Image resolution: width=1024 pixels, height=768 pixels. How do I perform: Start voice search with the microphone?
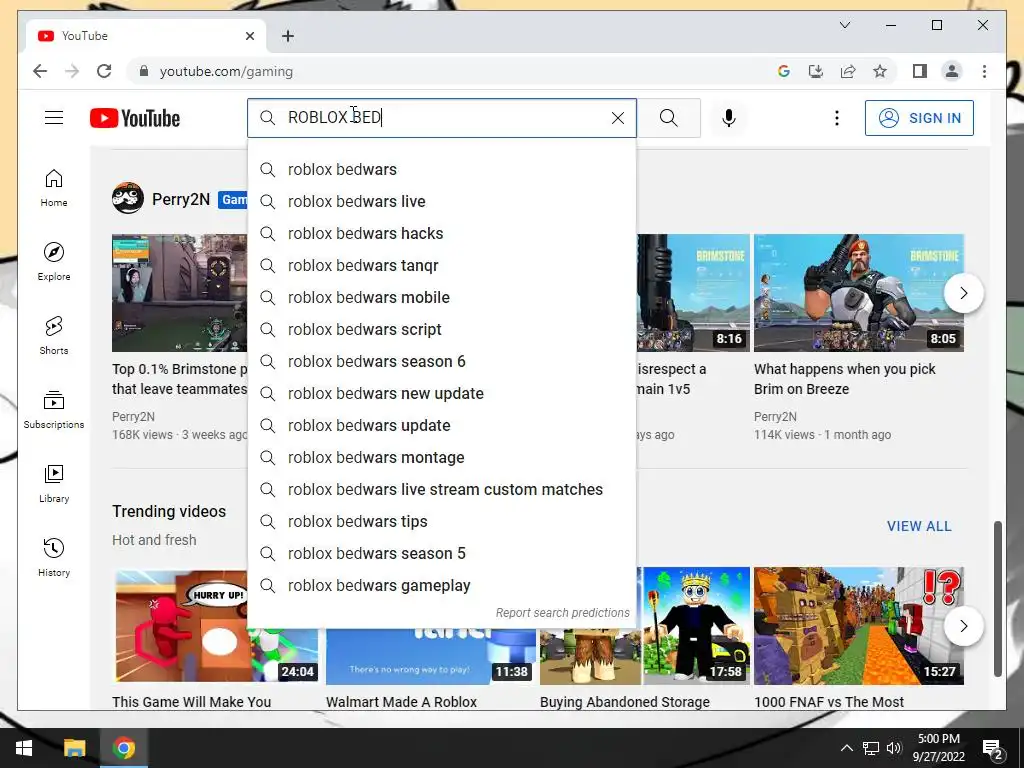point(729,118)
